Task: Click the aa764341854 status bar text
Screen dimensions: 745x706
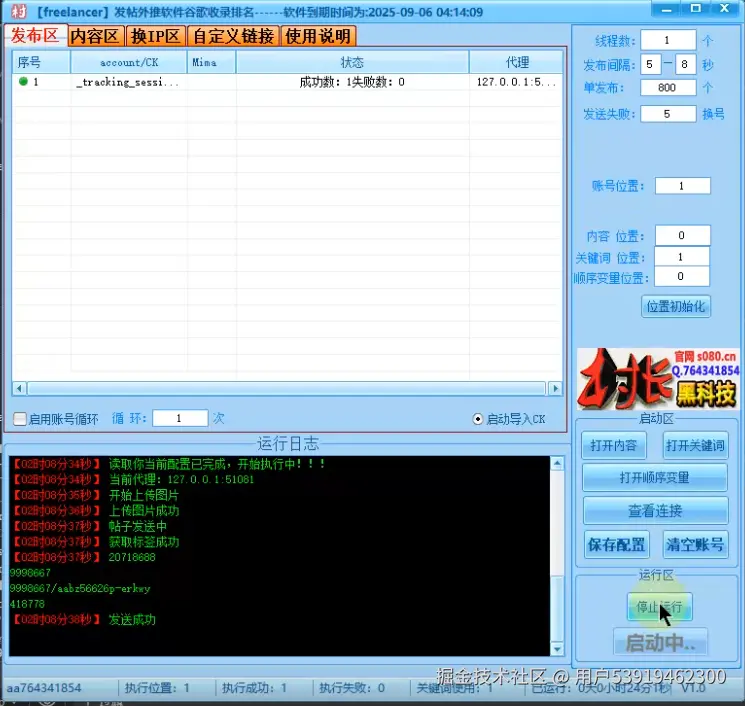Action: coord(44,687)
